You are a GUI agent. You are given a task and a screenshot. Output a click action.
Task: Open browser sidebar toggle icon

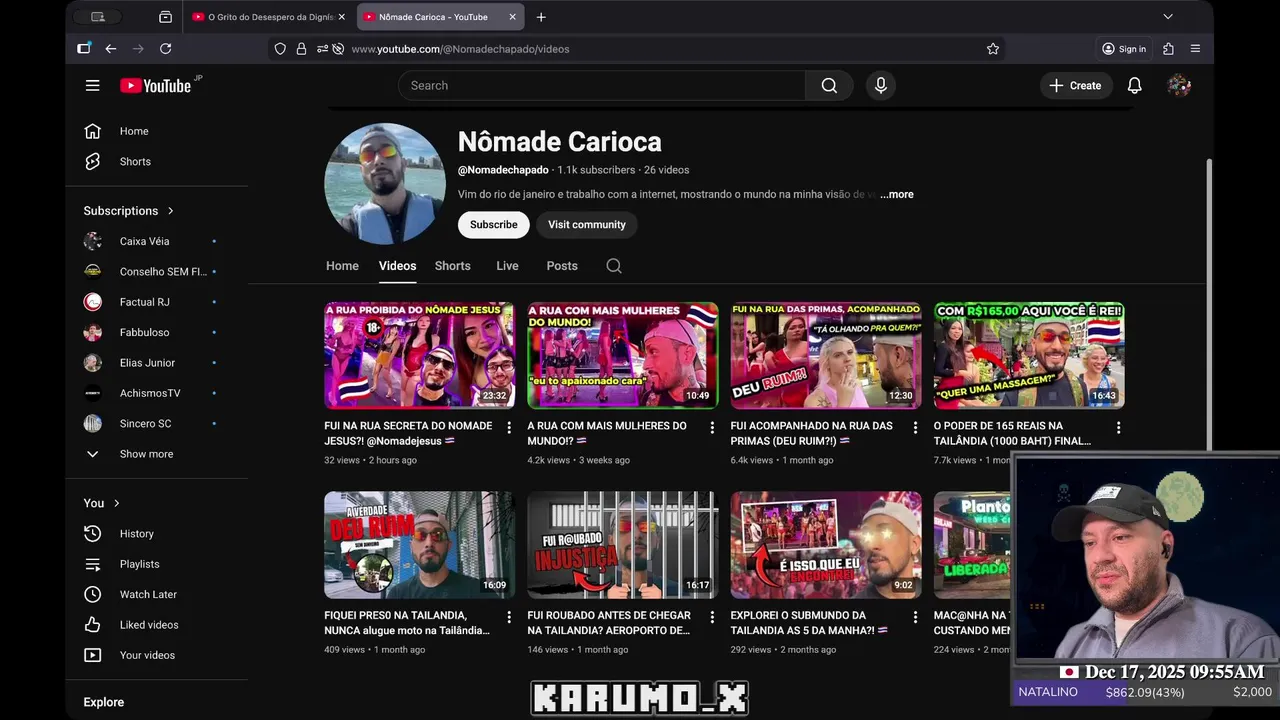(84, 48)
